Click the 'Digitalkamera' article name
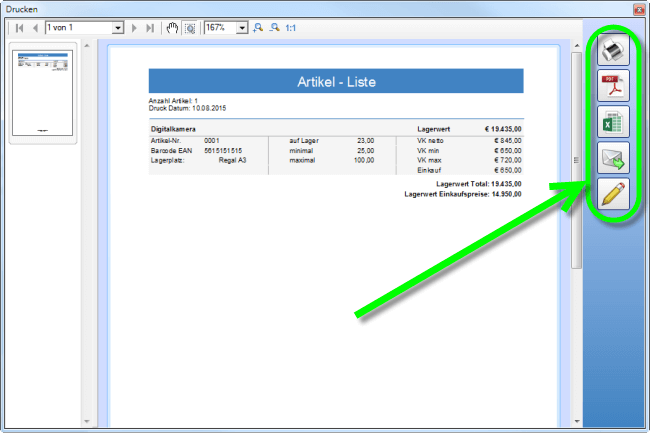 click(173, 129)
